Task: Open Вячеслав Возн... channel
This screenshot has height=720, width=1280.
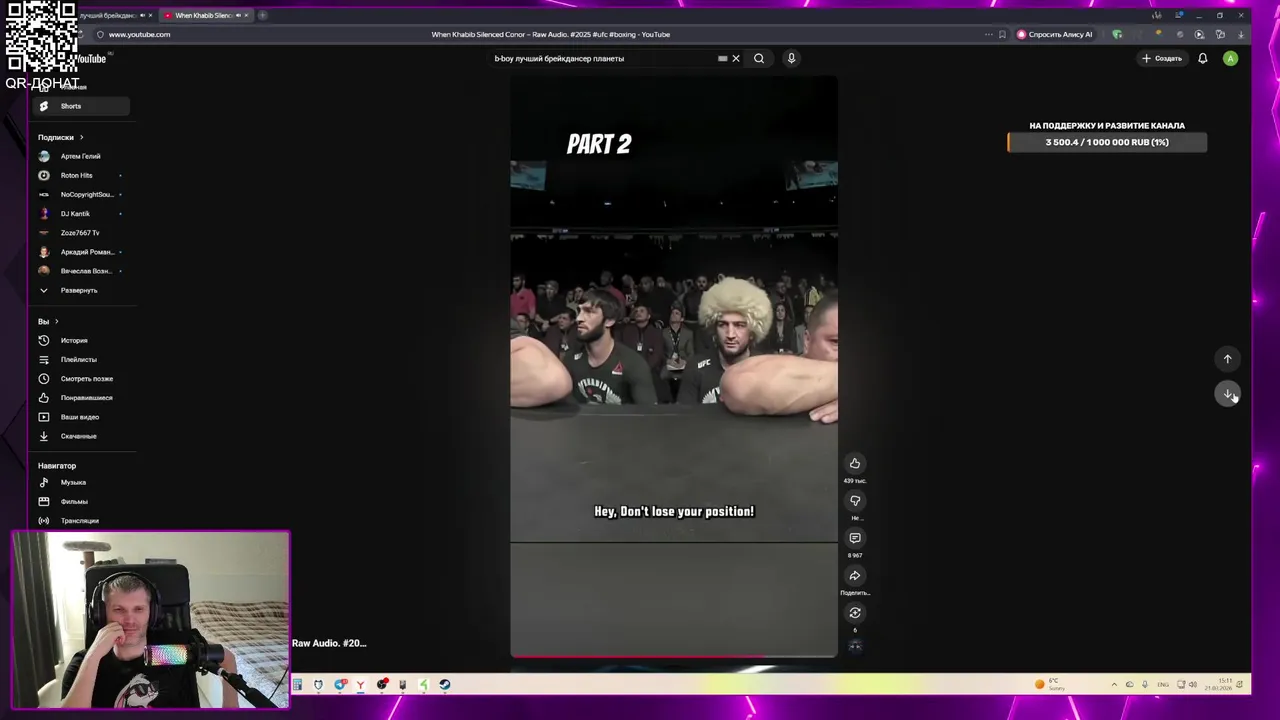Action: pyautogui.click(x=80, y=270)
